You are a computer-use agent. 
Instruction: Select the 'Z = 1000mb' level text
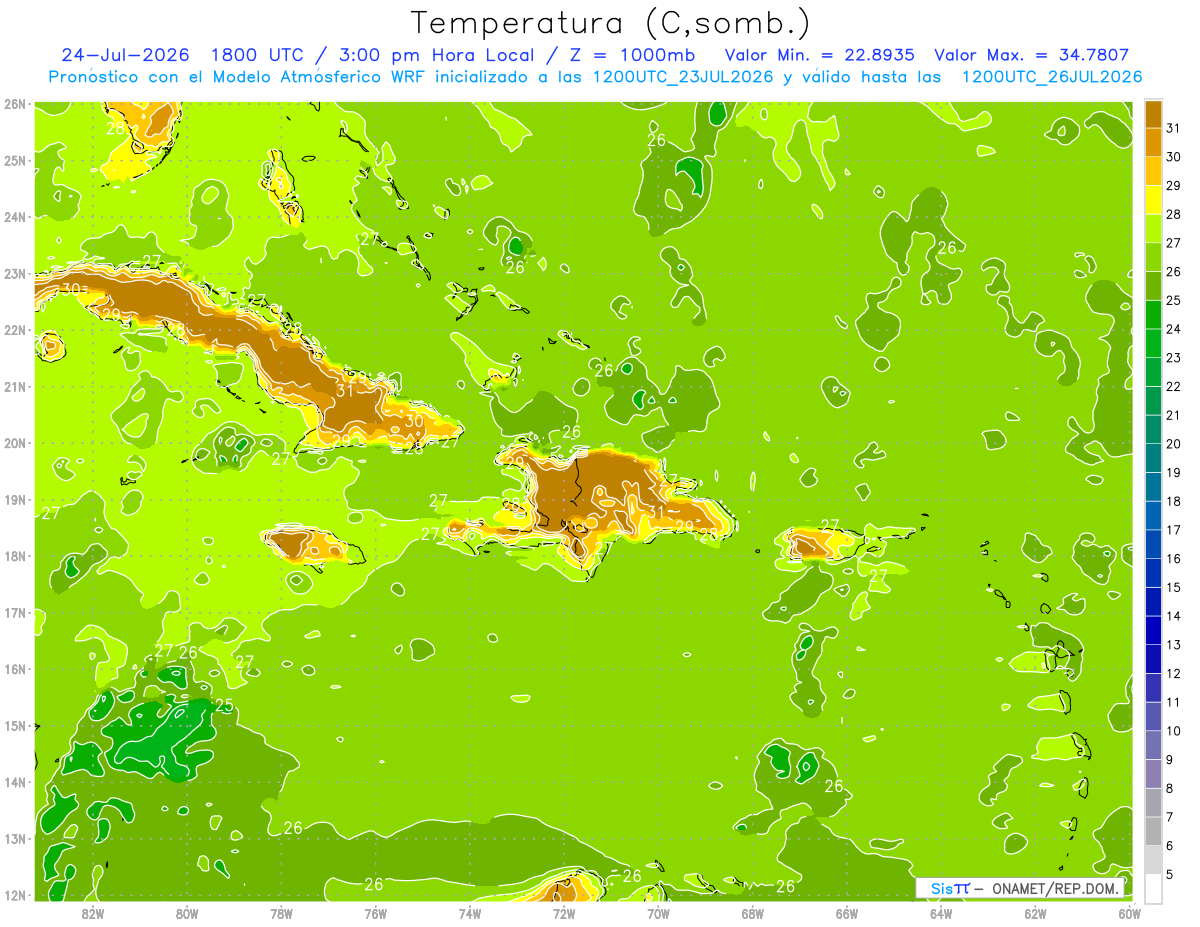[633, 55]
